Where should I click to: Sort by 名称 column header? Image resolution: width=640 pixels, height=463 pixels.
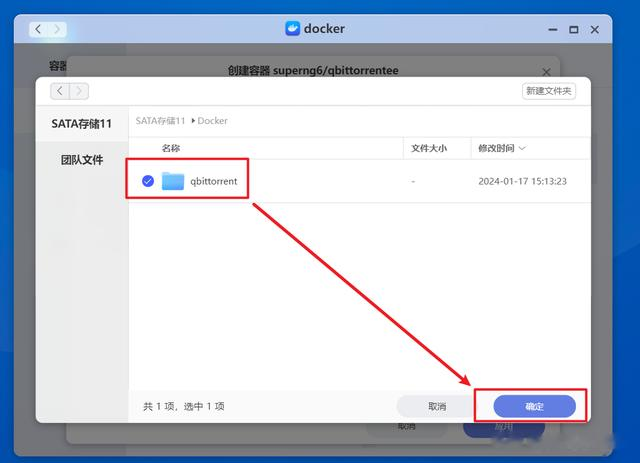coord(171,148)
